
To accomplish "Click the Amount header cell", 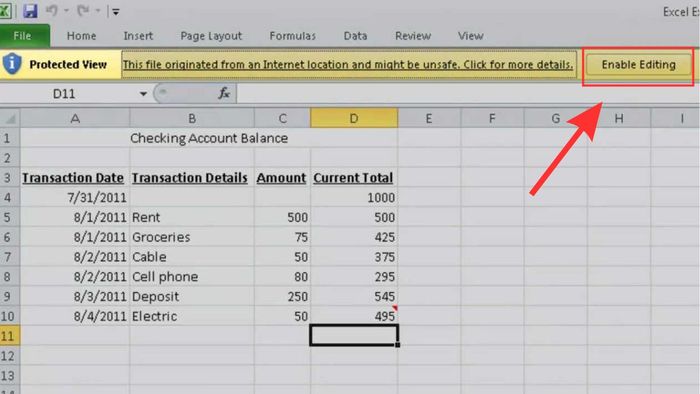I will [x=283, y=178].
